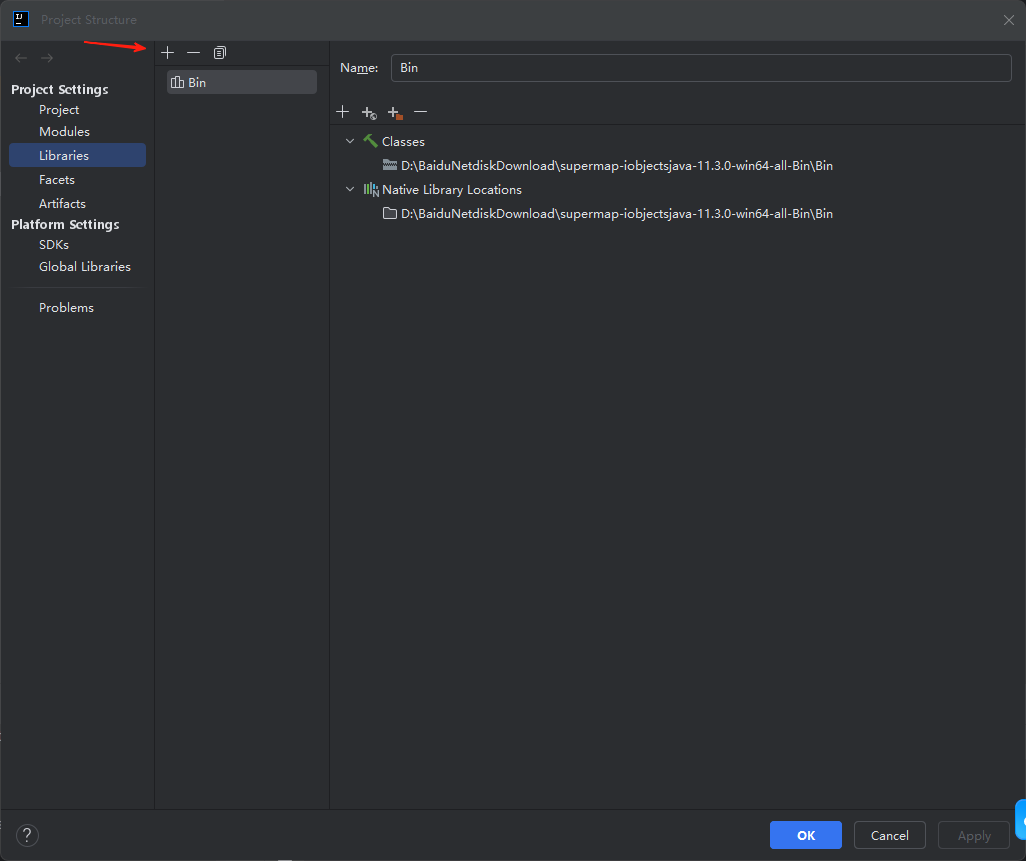Switch to the Modules settings page
Image resolution: width=1026 pixels, height=861 pixels.
[64, 131]
